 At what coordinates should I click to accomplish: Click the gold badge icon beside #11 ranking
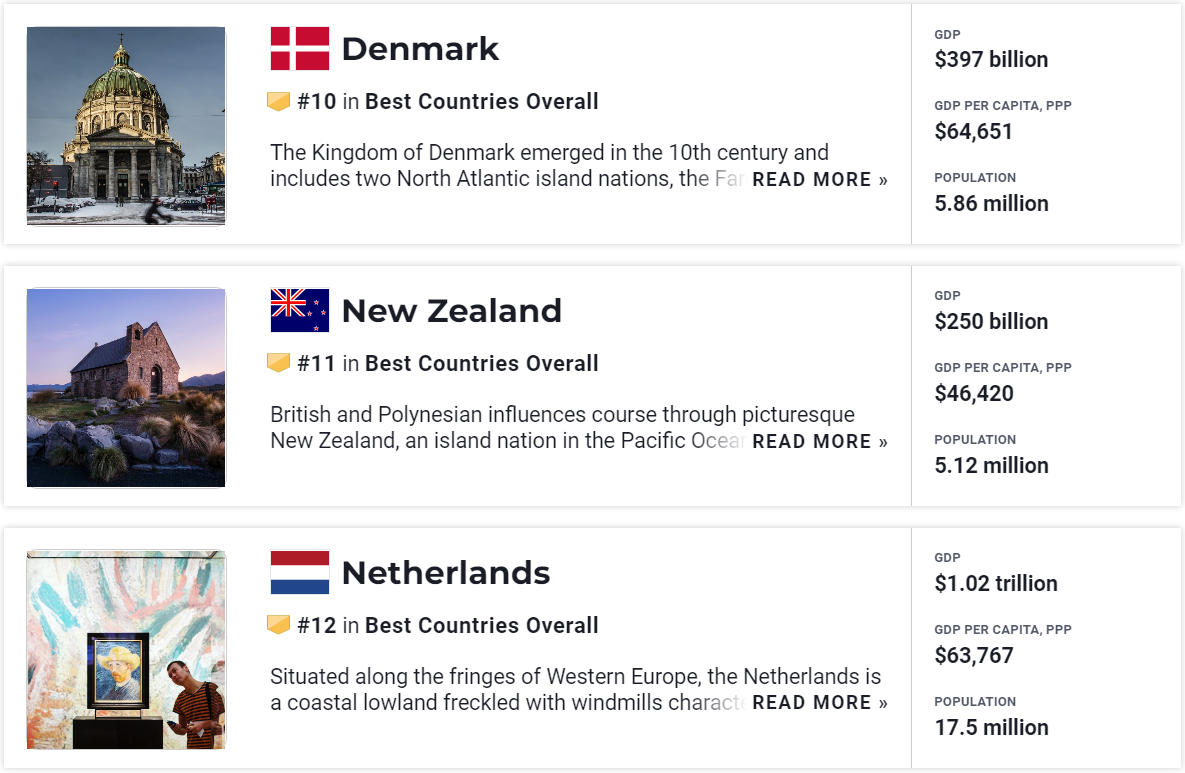click(279, 363)
